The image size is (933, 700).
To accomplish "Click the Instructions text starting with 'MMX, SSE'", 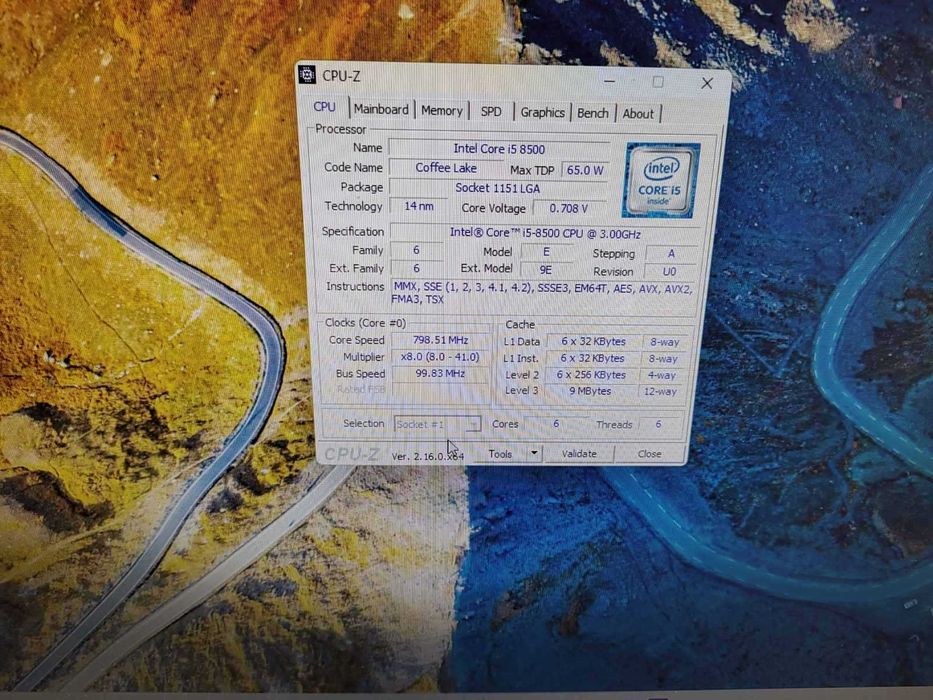I will tap(543, 293).
